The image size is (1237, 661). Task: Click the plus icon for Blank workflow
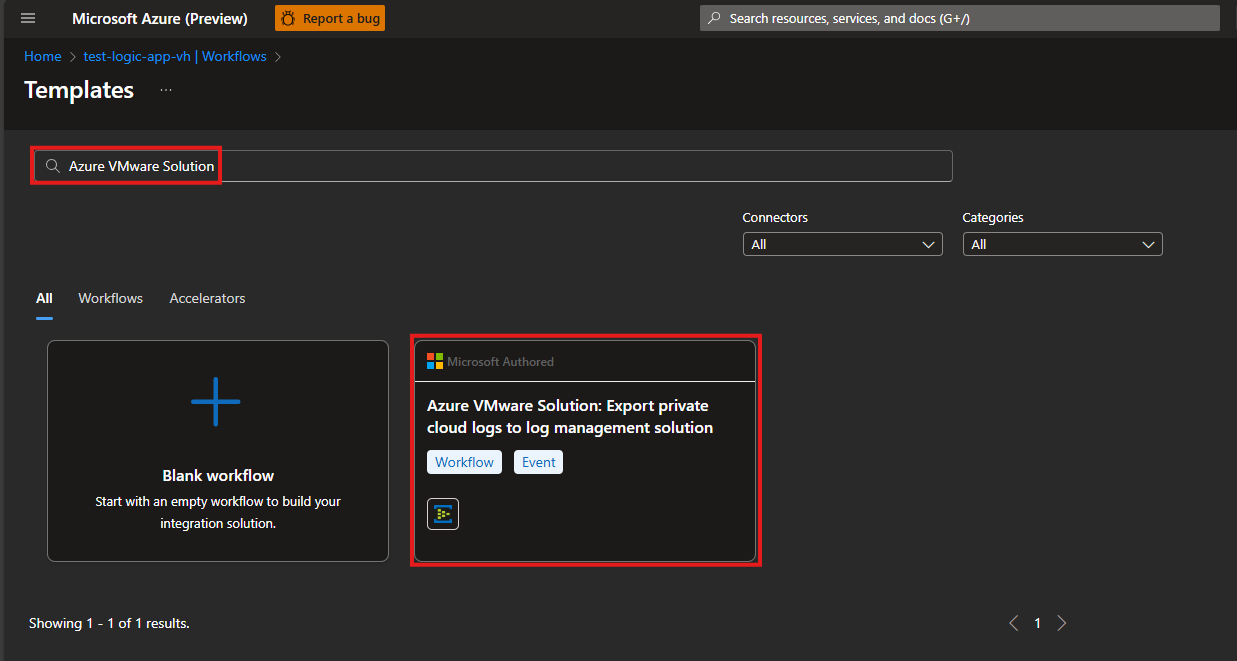[x=216, y=401]
